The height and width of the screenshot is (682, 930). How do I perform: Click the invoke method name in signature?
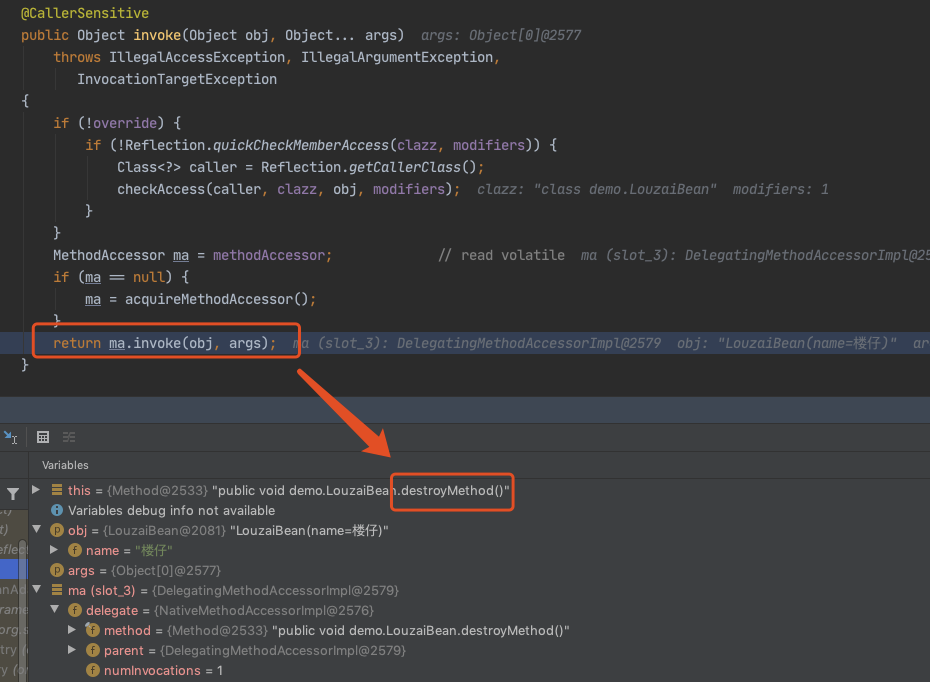tap(157, 36)
